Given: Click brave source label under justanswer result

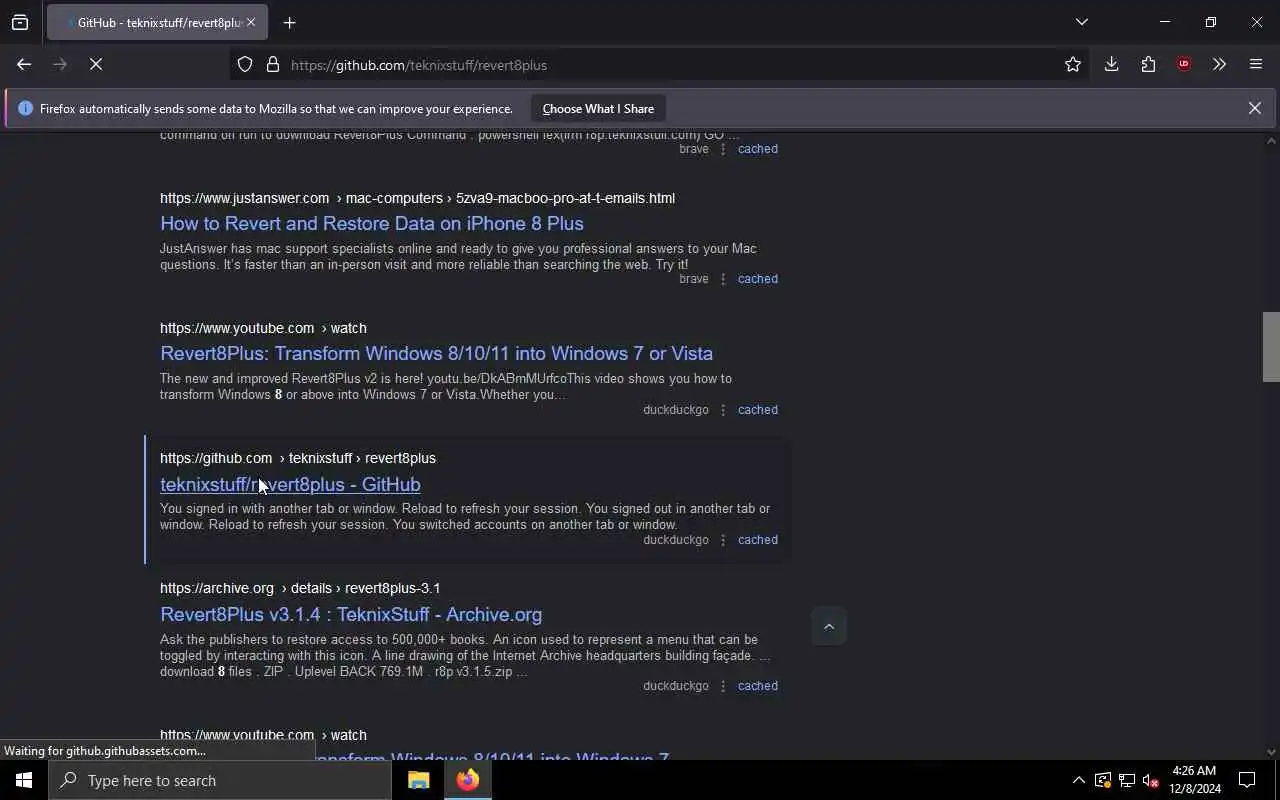Looking at the screenshot, I should pos(694,279).
